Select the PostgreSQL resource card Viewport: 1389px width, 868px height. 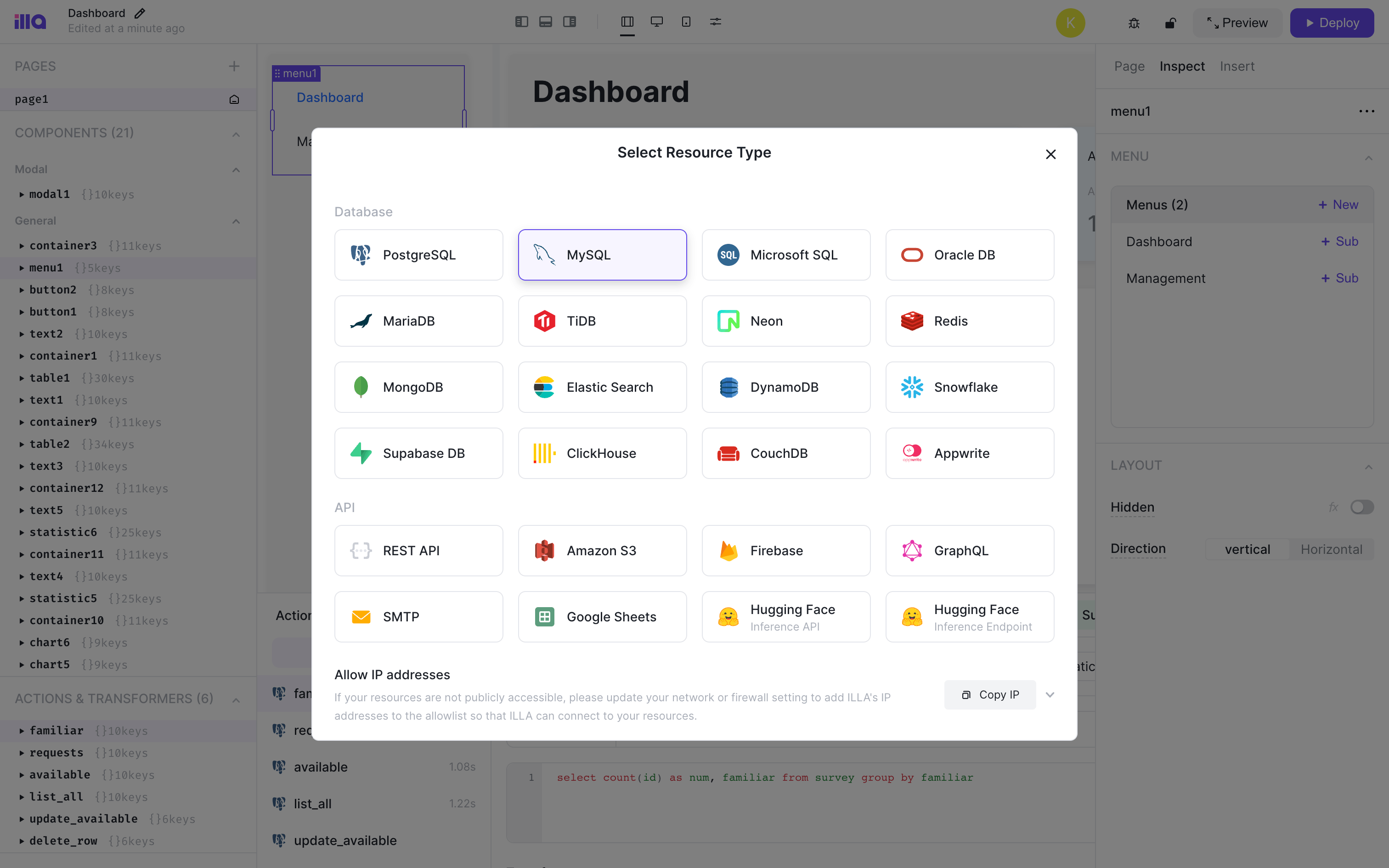coord(418,255)
